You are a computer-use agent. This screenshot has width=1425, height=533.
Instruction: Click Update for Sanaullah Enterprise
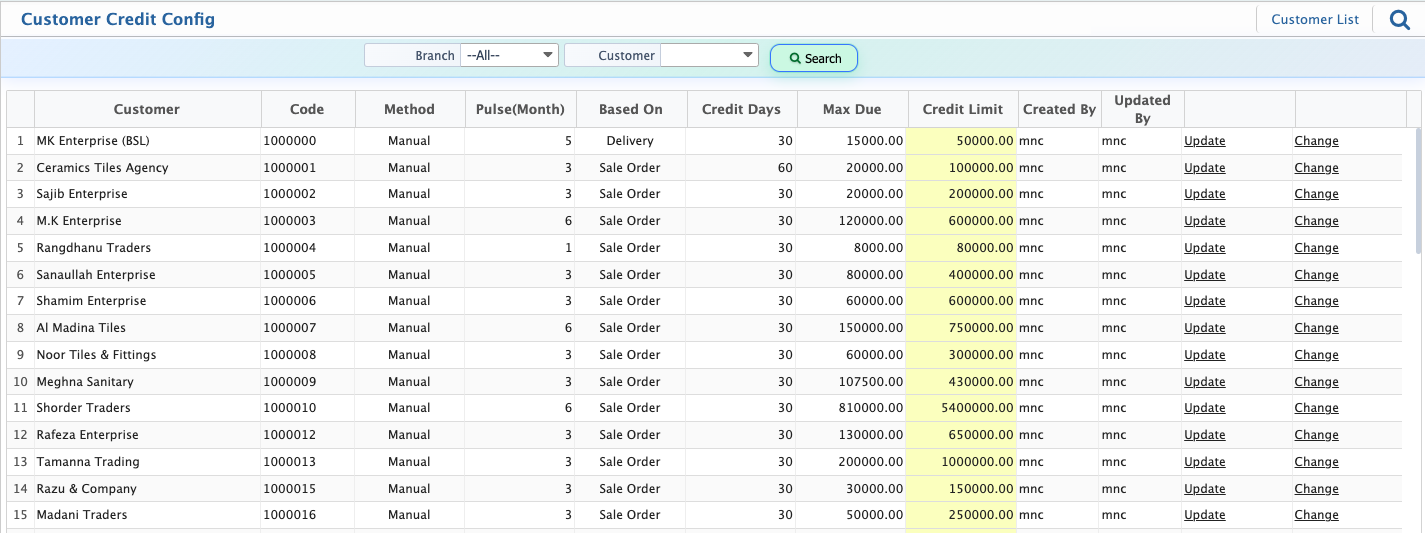tap(1205, 275)
